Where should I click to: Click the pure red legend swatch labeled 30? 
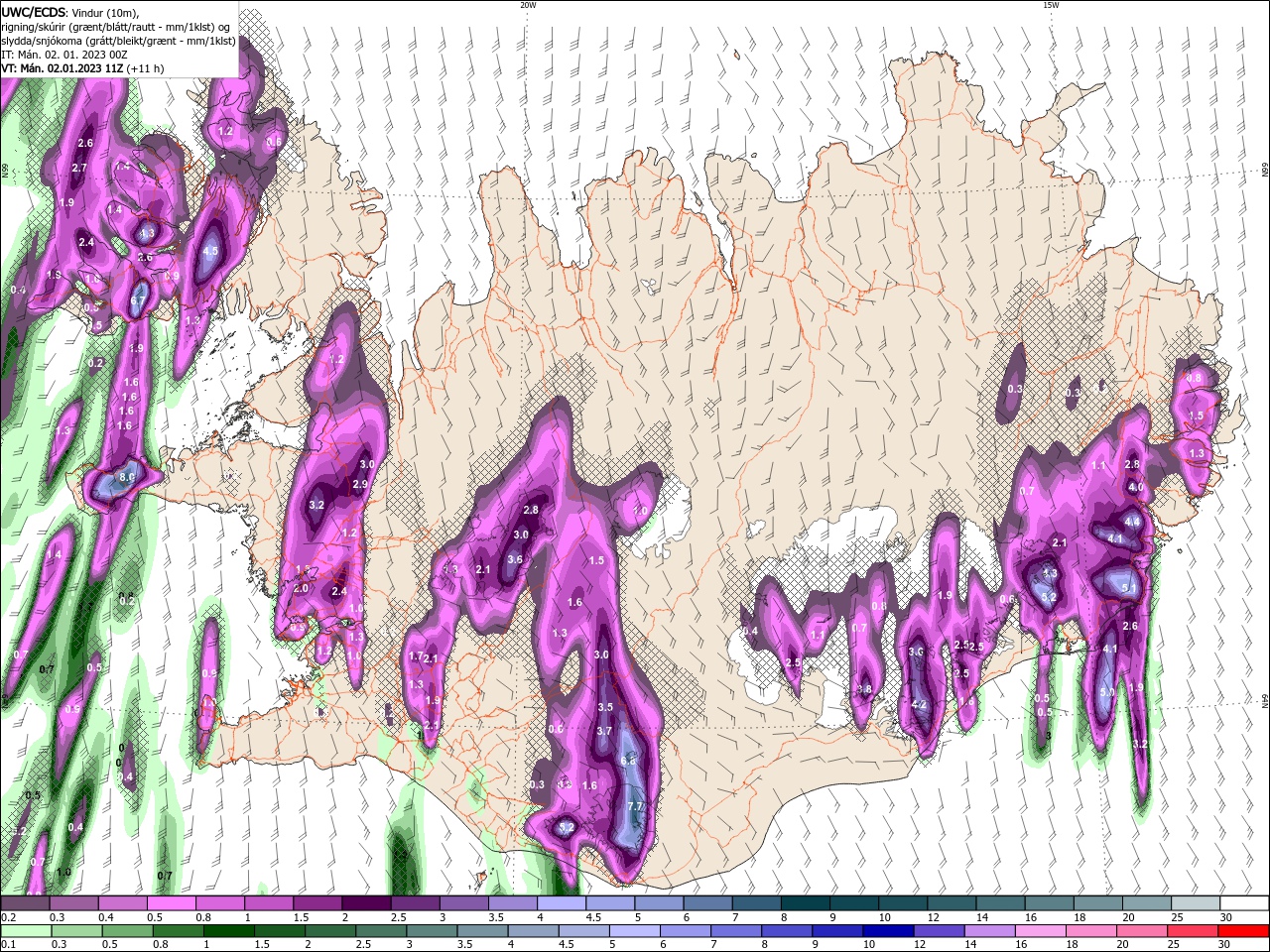pyautogui.click(x=1243, y=931)
